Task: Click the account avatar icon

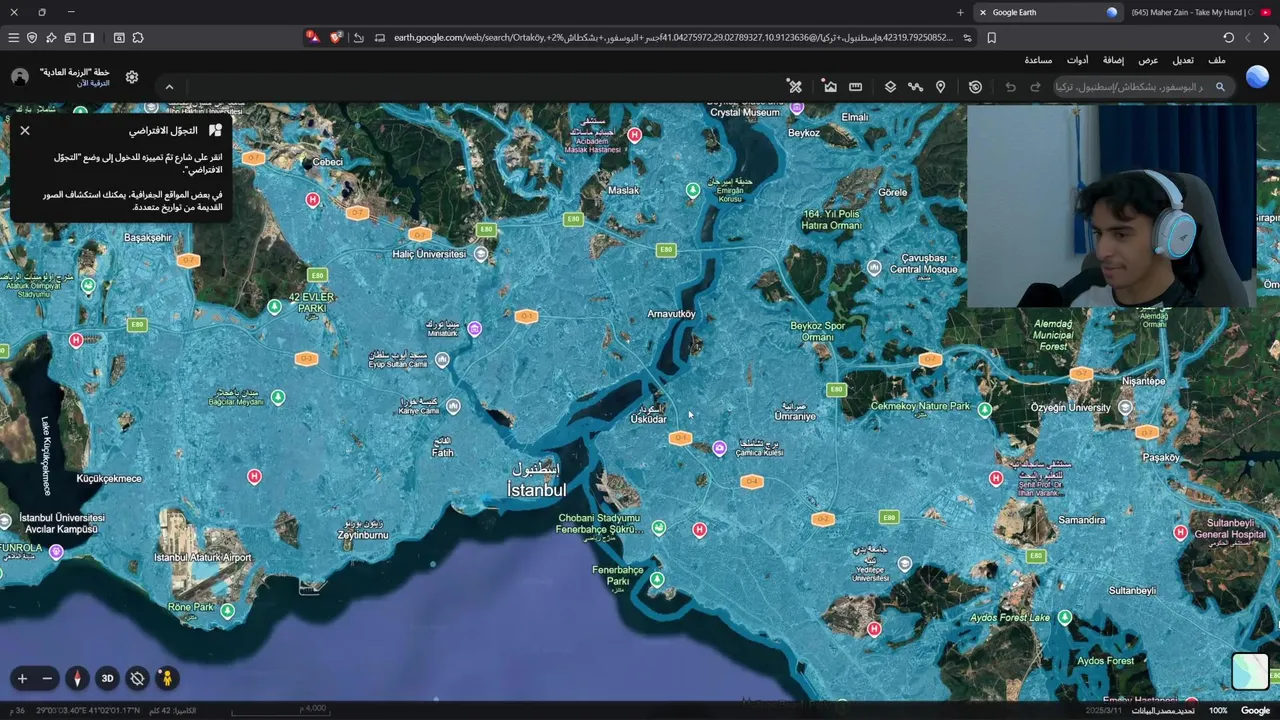Action: pos(20,77)
